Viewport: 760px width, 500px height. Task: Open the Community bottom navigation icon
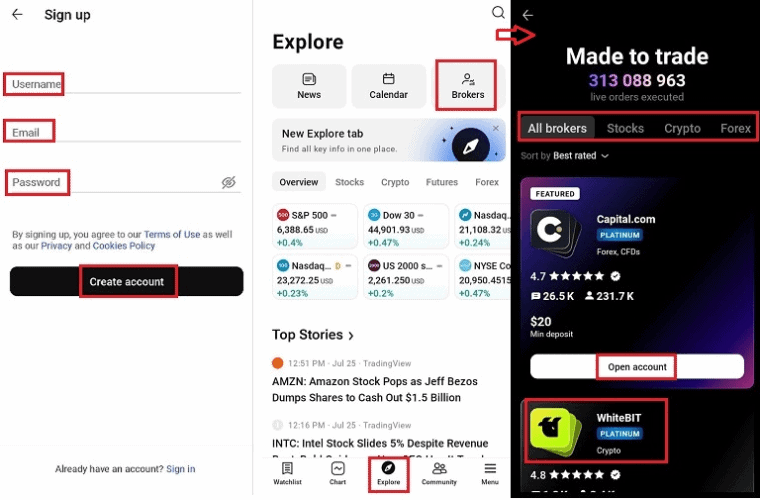coord(439,473)
